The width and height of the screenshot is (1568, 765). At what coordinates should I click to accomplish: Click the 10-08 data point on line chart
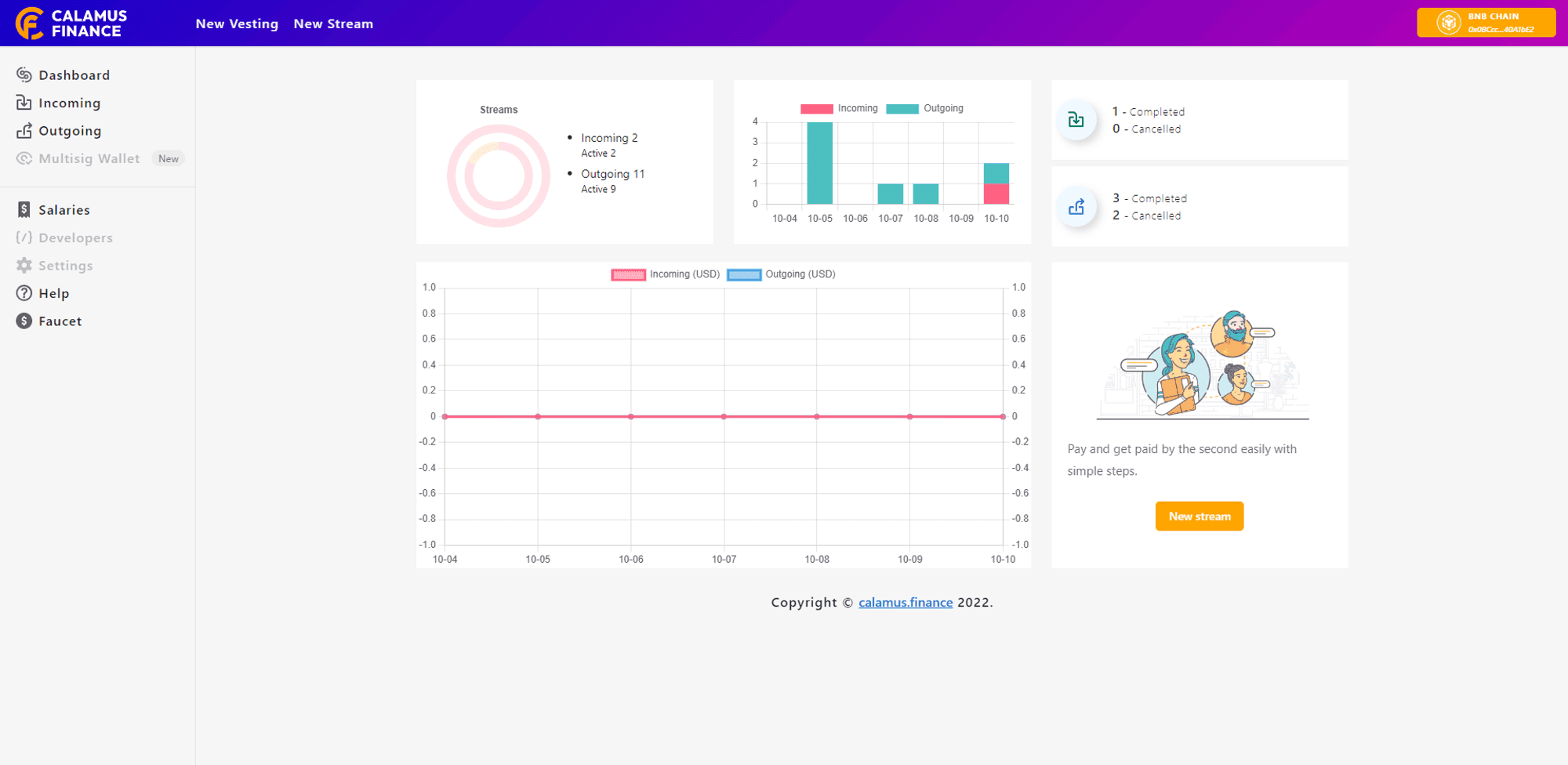click(817, 416)
